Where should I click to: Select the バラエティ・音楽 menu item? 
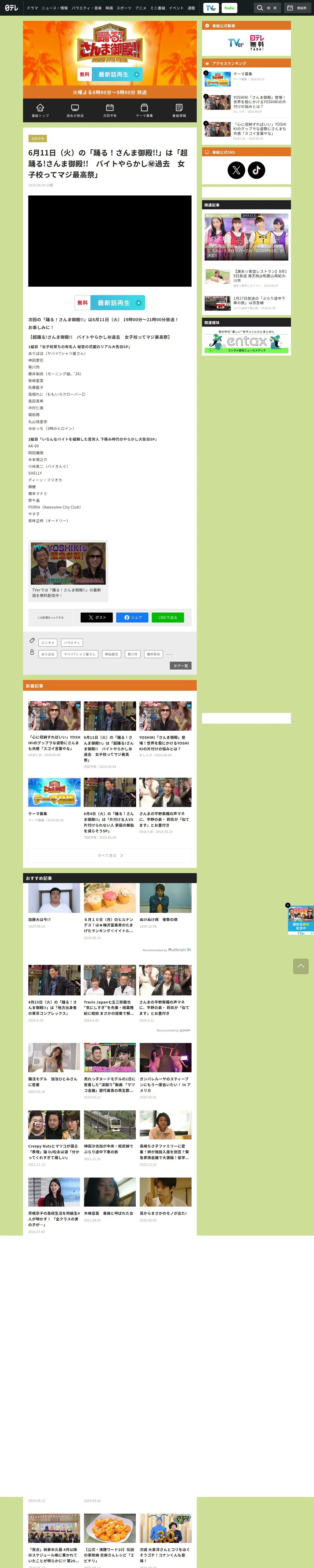[x=87, y=8]
